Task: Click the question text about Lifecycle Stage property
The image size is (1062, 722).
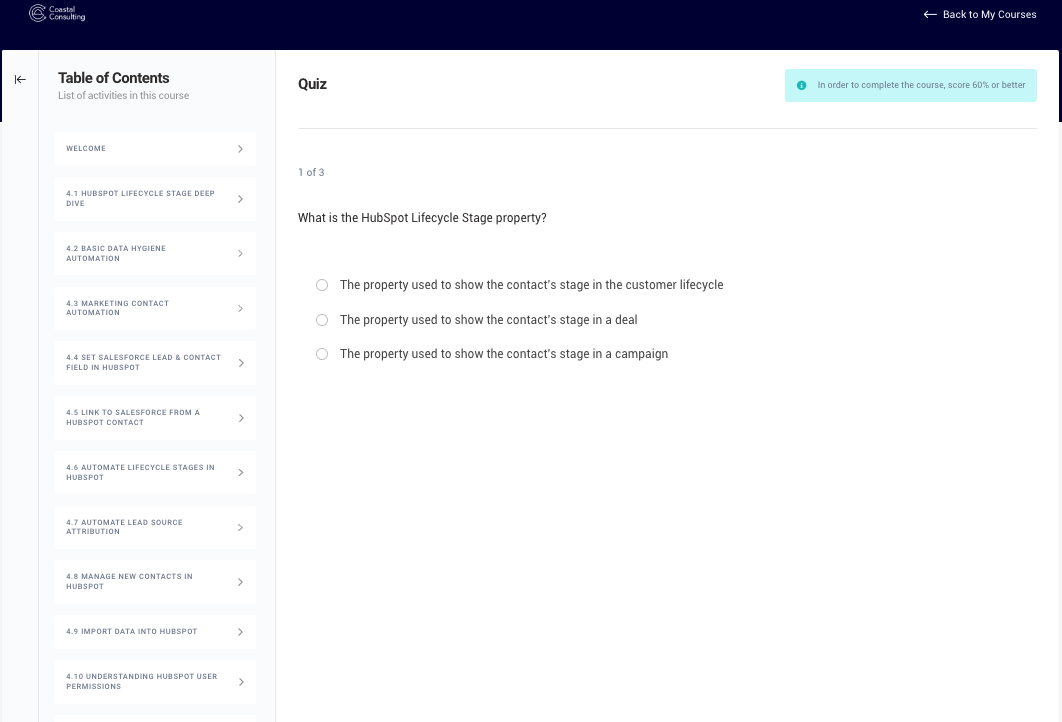Action: coord(422,218)
